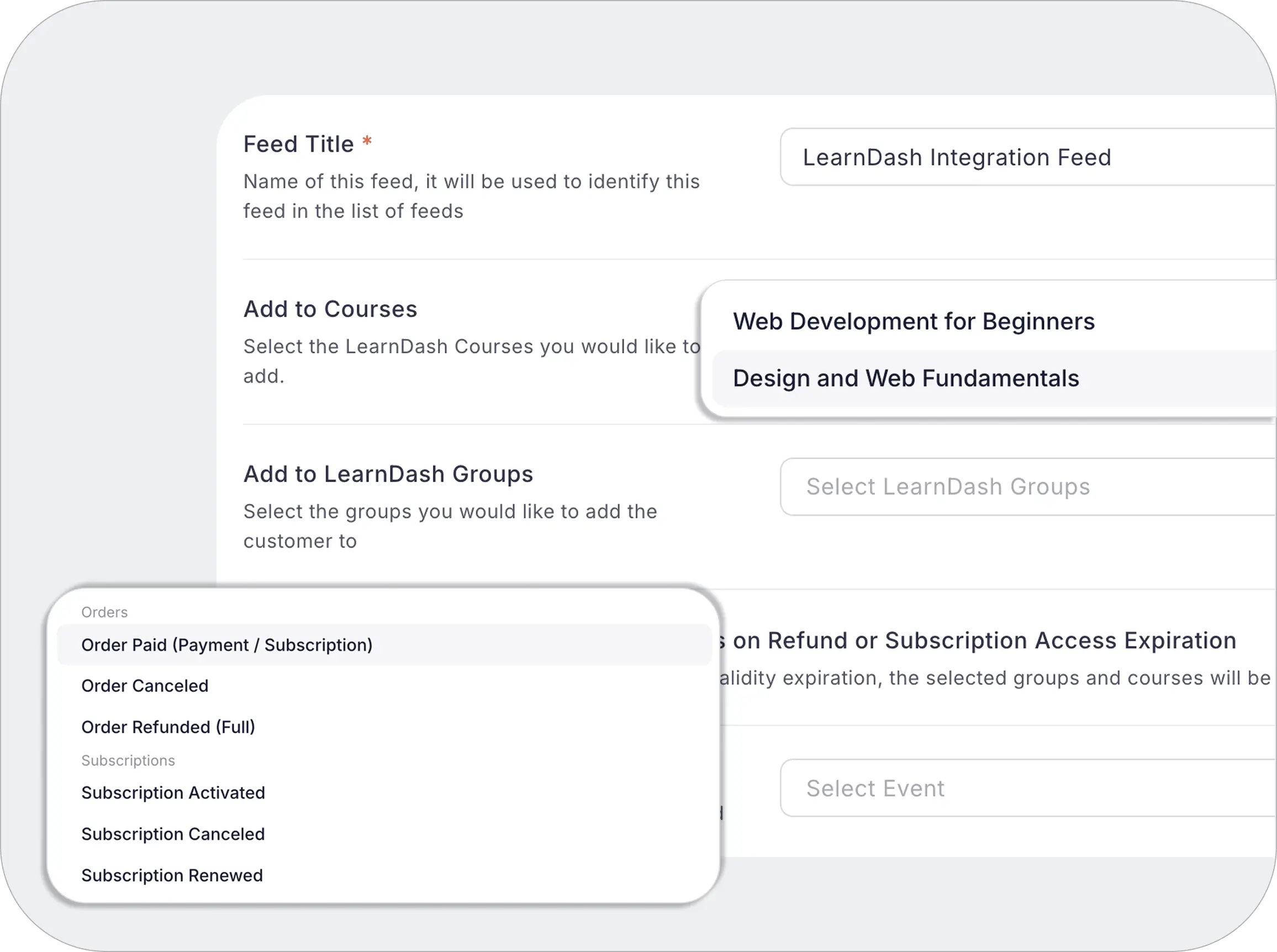Click the Refund or Subscription Access Expiration heading

pyautogui.click(x=984, y=641)
